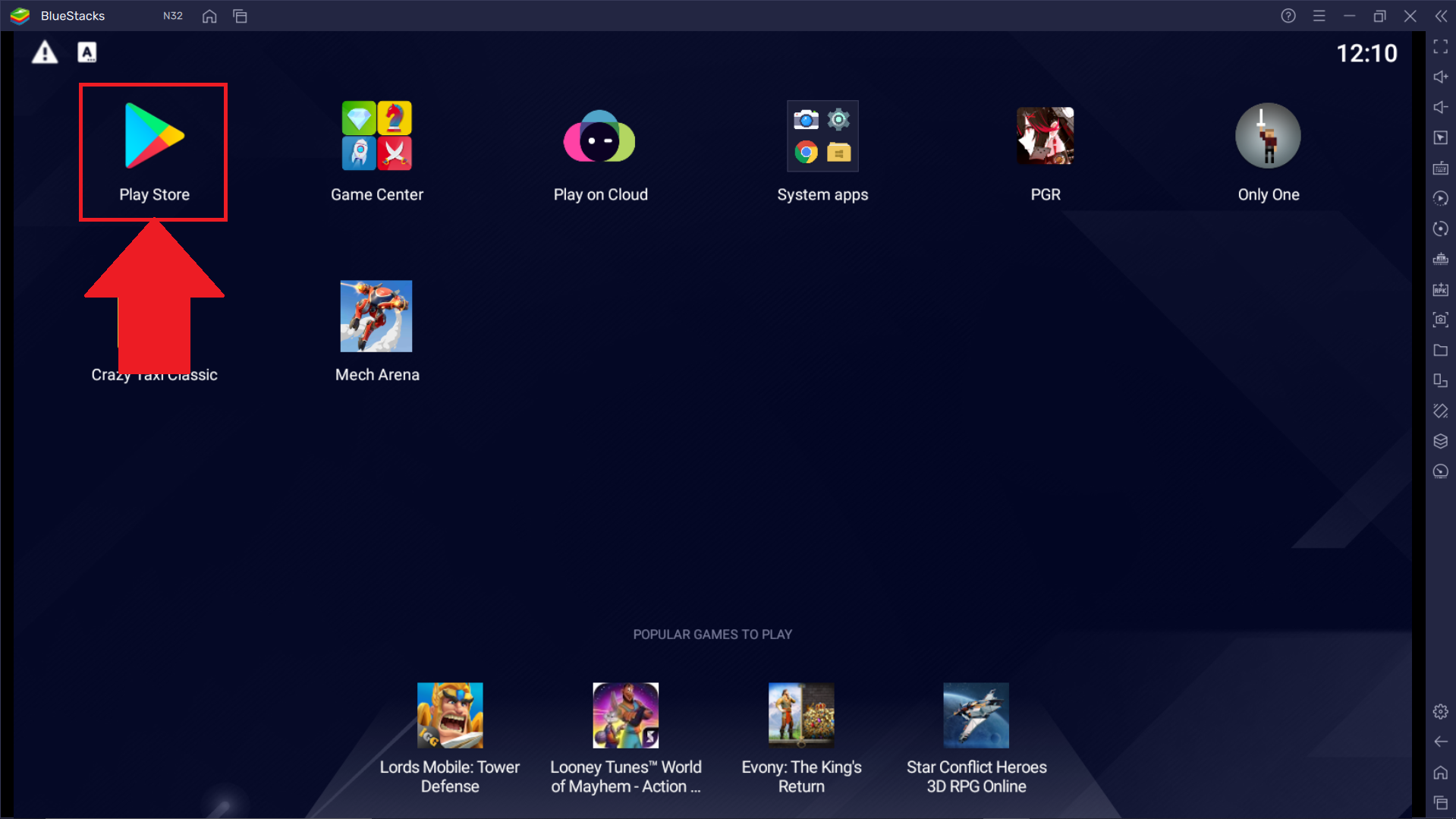
Task: Open the memory trim sidebar icon
Action: pyautogui.click(x=1441, y=260)
